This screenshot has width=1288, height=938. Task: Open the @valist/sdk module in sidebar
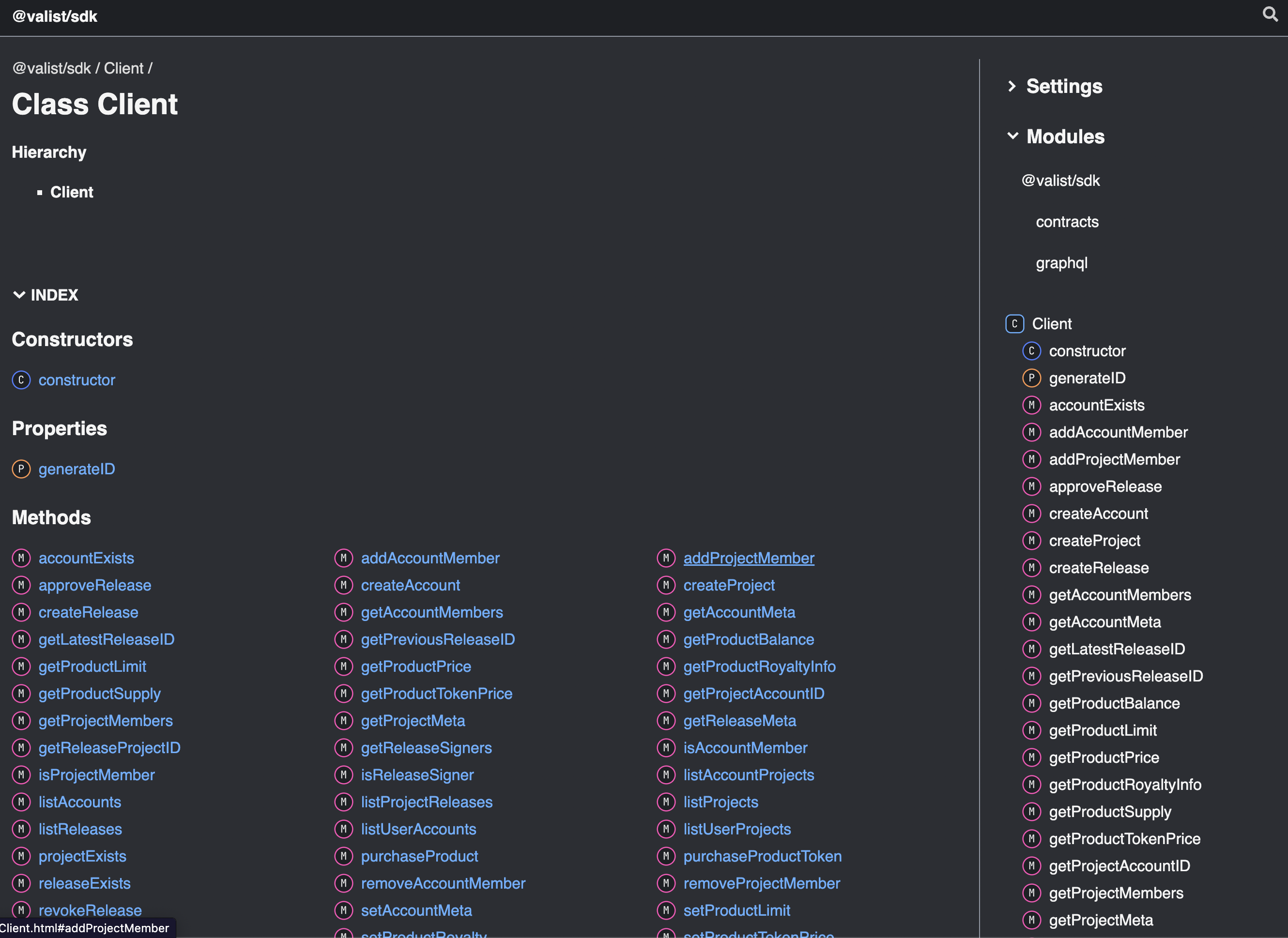coord(1060,181)
